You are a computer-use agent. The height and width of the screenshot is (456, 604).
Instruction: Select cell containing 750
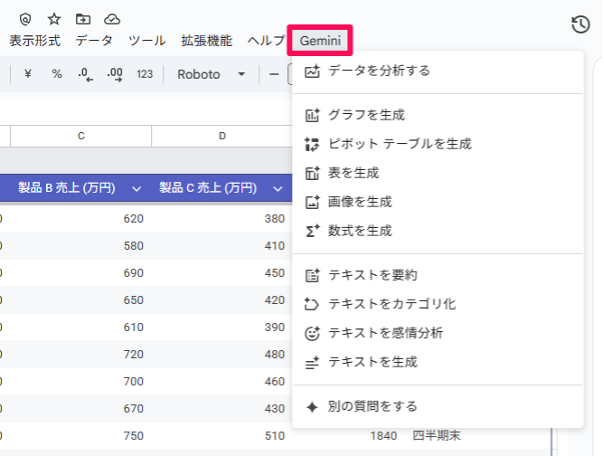tap(81, 436)
